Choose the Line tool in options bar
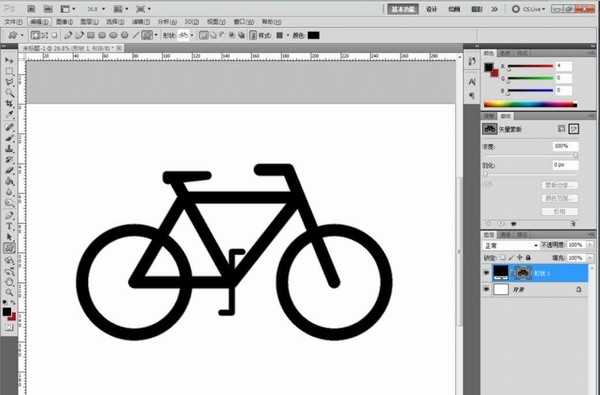Image resolution: width=600 pixels, height=395 pixels. tap(135, 36)
